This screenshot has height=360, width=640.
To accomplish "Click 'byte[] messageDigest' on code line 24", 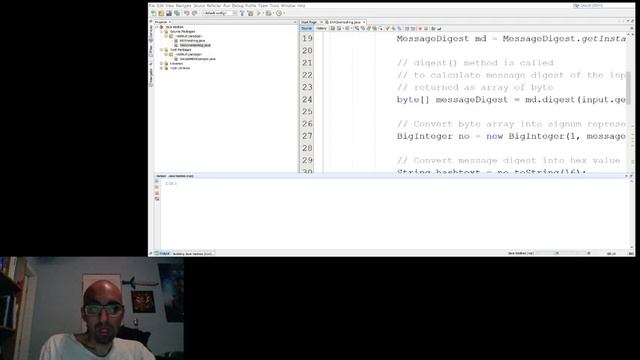I will click(x=452, y=100).
